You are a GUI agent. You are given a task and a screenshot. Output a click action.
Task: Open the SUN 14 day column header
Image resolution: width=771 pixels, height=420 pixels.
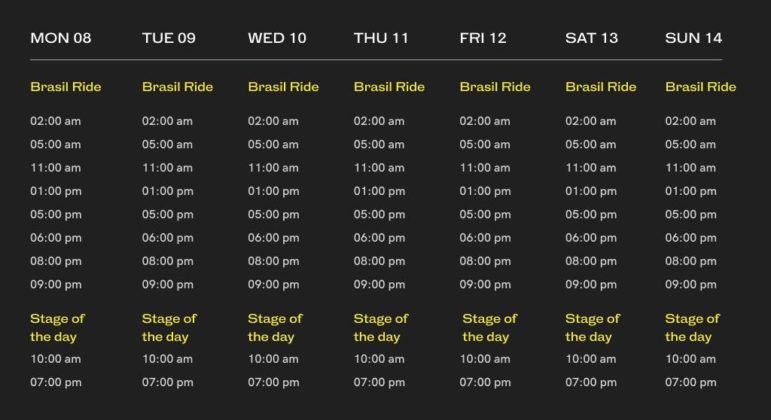coord(693,38)
